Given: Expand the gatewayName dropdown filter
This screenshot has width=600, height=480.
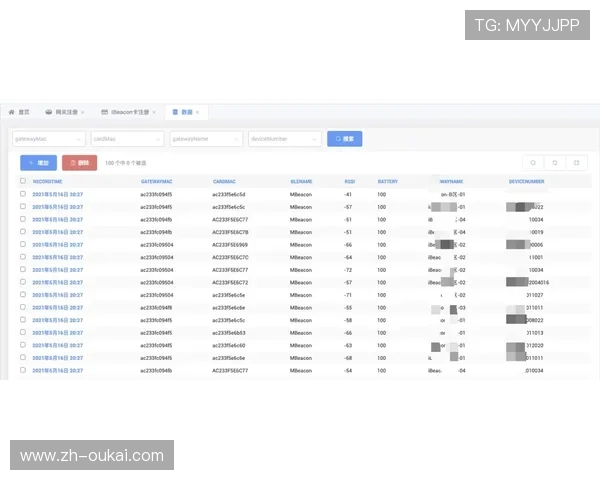Looking at the screenshot, I should click(x=206, y=139).
